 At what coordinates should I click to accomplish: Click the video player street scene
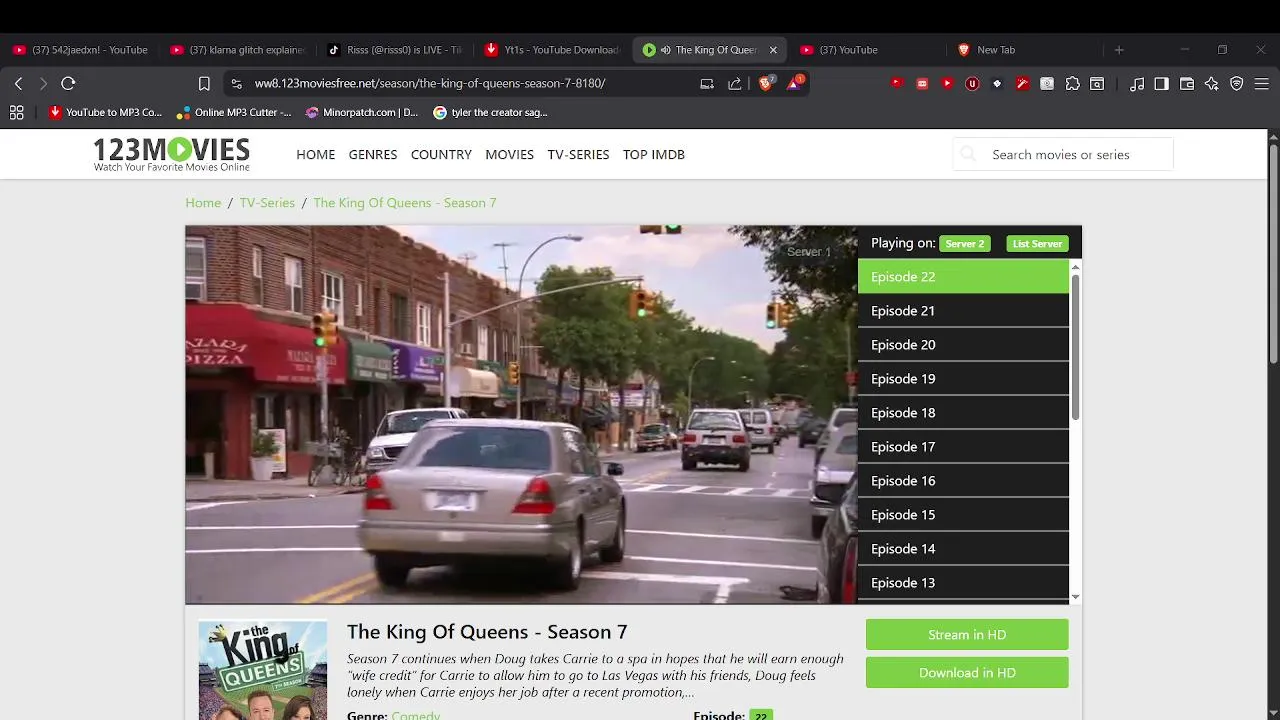pyautogui.click(x=521, y=414)
